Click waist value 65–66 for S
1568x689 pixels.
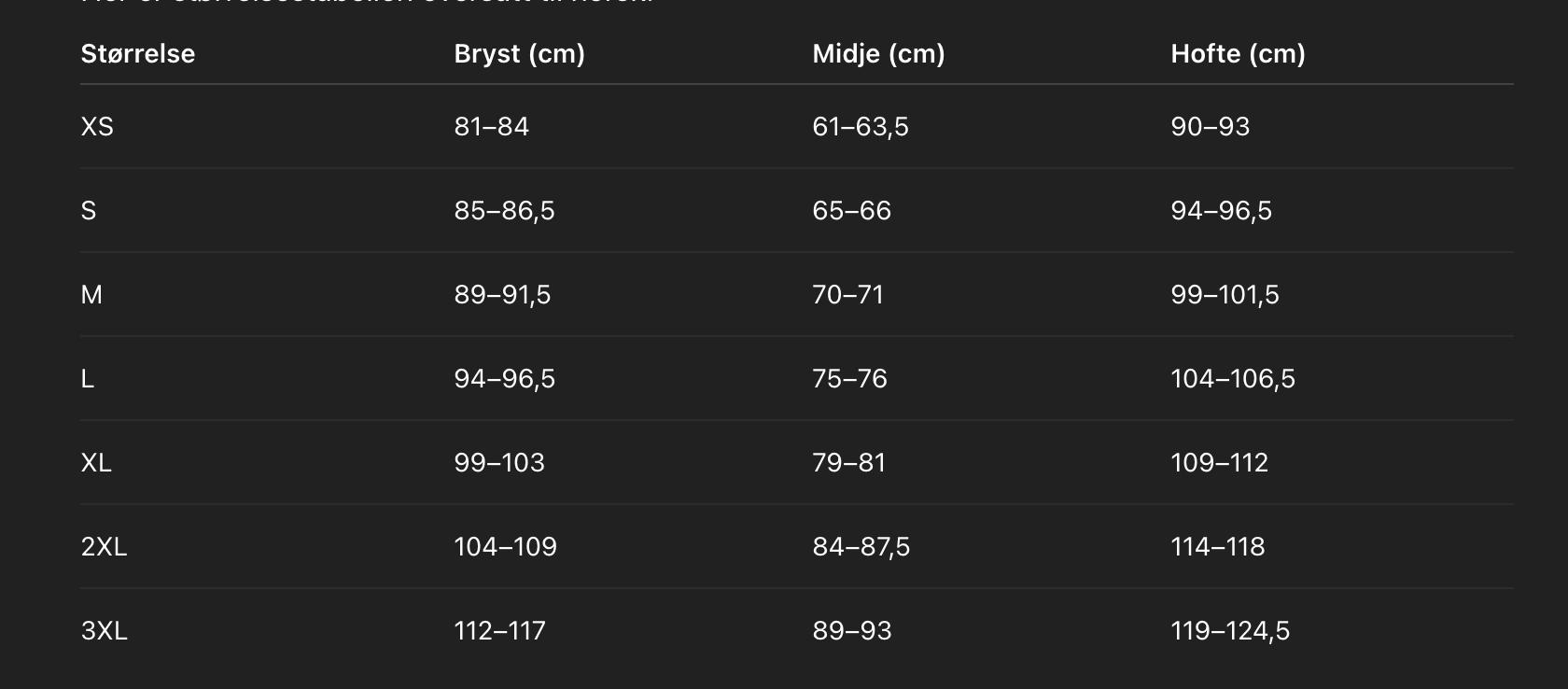[851, 211]
